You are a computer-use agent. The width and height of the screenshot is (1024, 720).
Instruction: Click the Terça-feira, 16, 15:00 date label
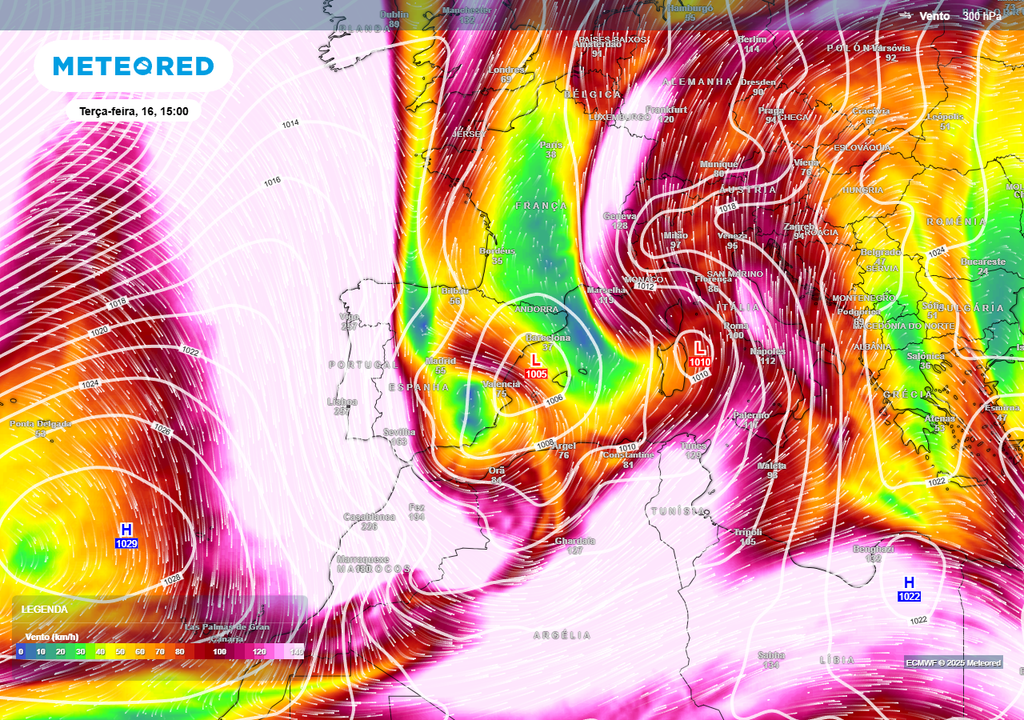click(x=135, y=112)
